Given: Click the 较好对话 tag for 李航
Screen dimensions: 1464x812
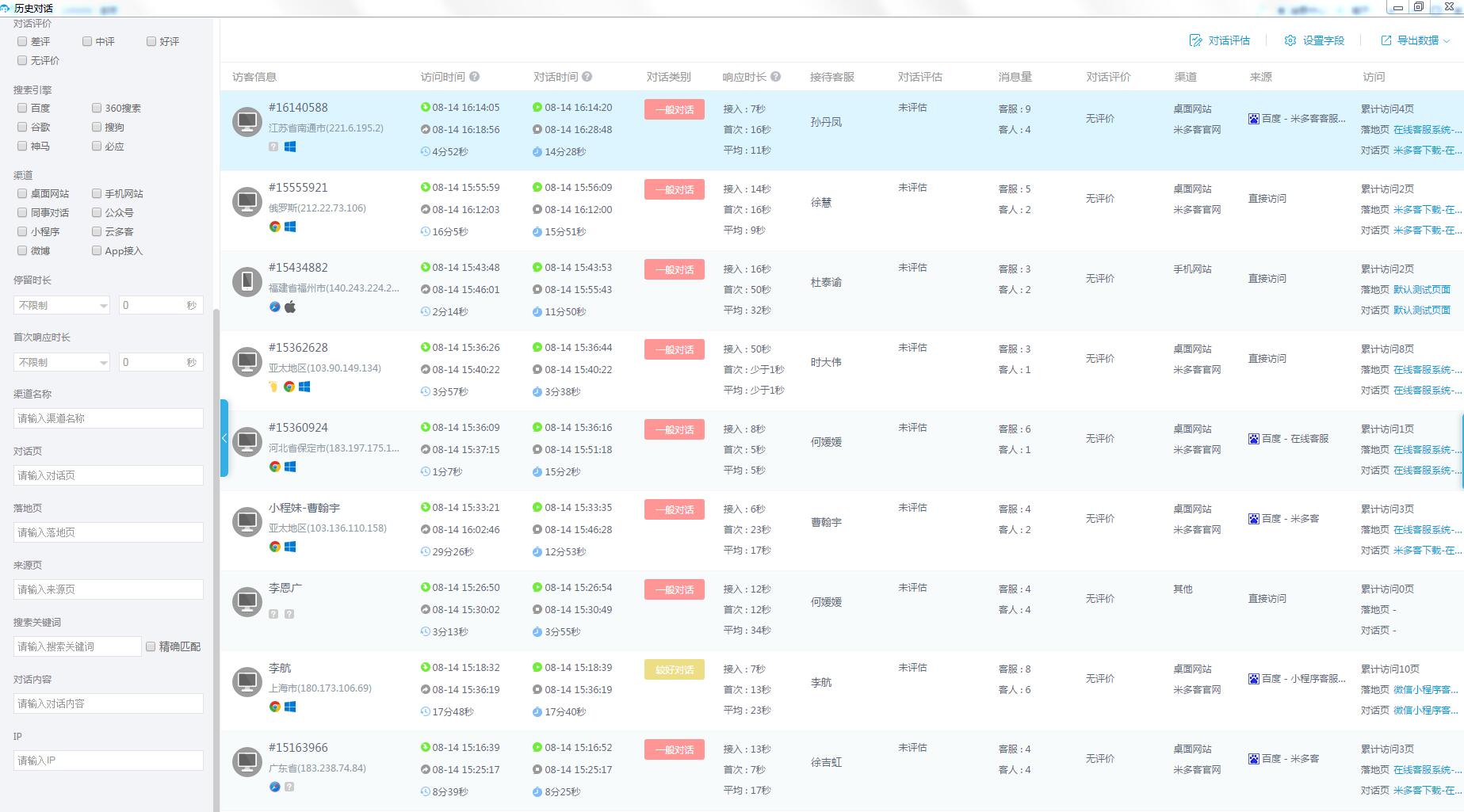Looking at the screenshot, I should [x=674, y=669].
